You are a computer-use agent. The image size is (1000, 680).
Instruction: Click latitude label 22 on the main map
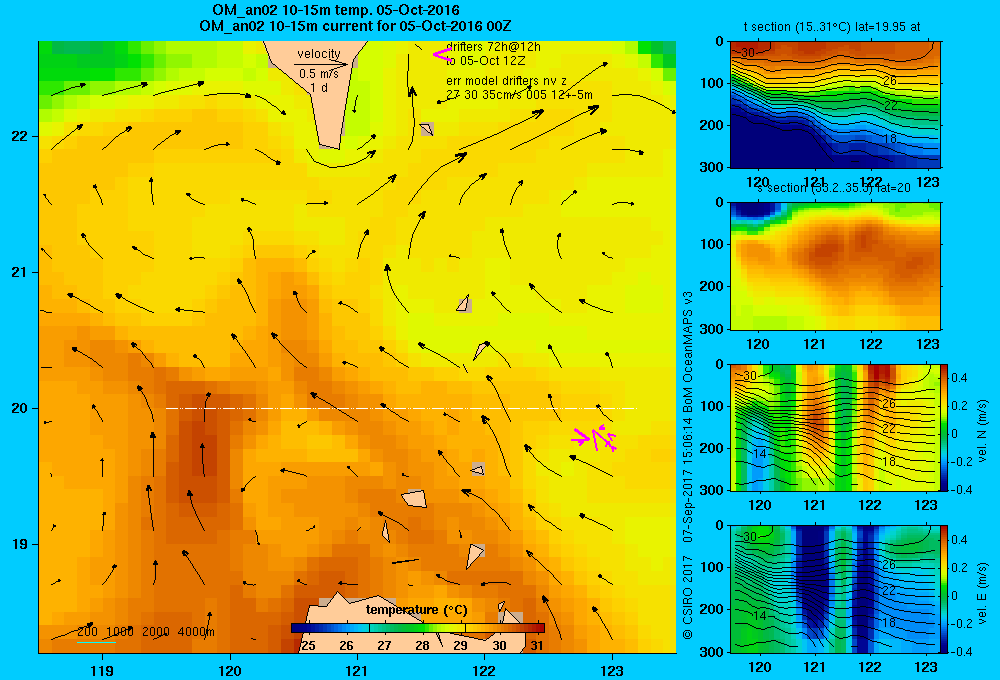click(x=19, y=136)
